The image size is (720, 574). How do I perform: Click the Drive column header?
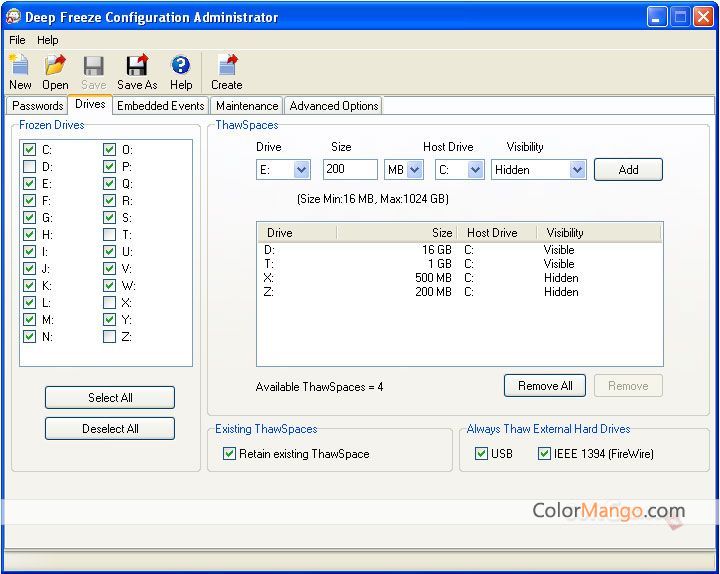pyautogui.click(x=297, y=233)
